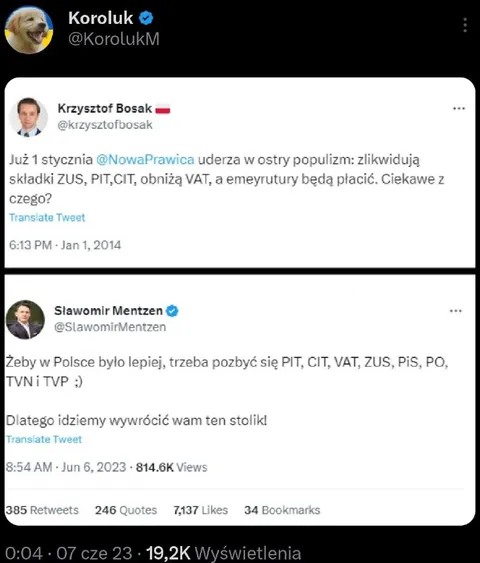Open the @KorolukM handle link
The width and height of the screenshot is (480, 563).
click(114, 39)
